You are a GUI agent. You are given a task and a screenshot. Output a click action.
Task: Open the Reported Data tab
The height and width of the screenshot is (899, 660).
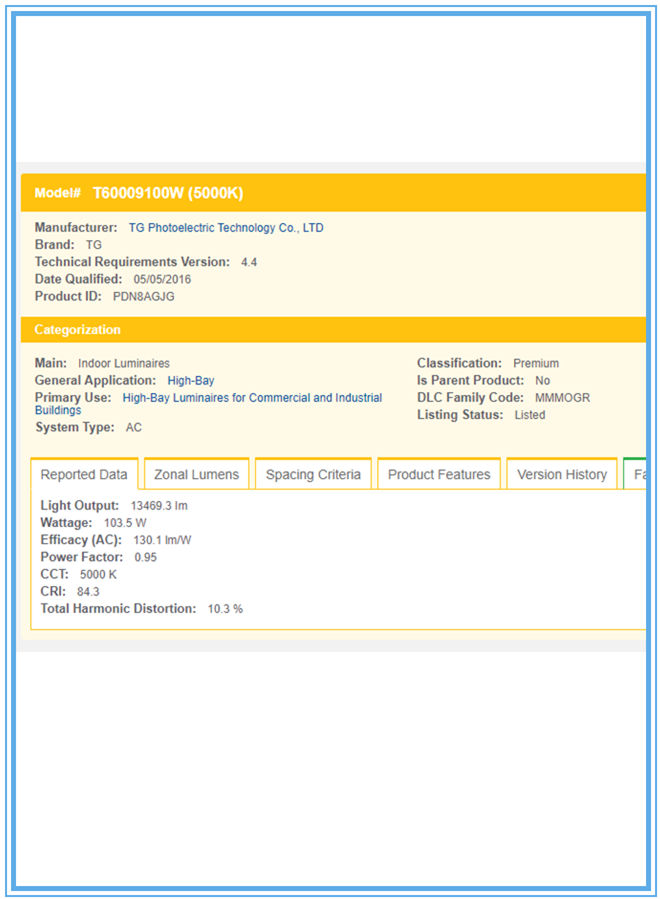[84, 474]
